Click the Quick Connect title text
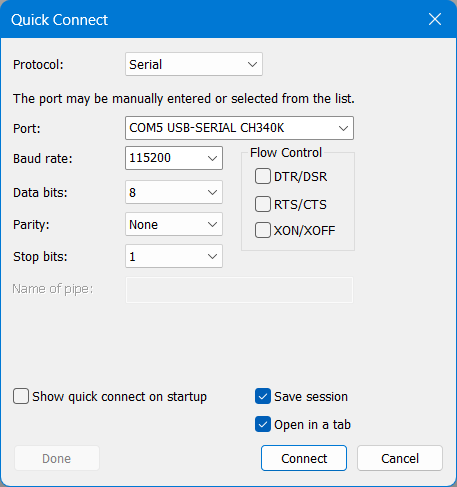Viewport: 457px width, 487px height. coord(59,20)
